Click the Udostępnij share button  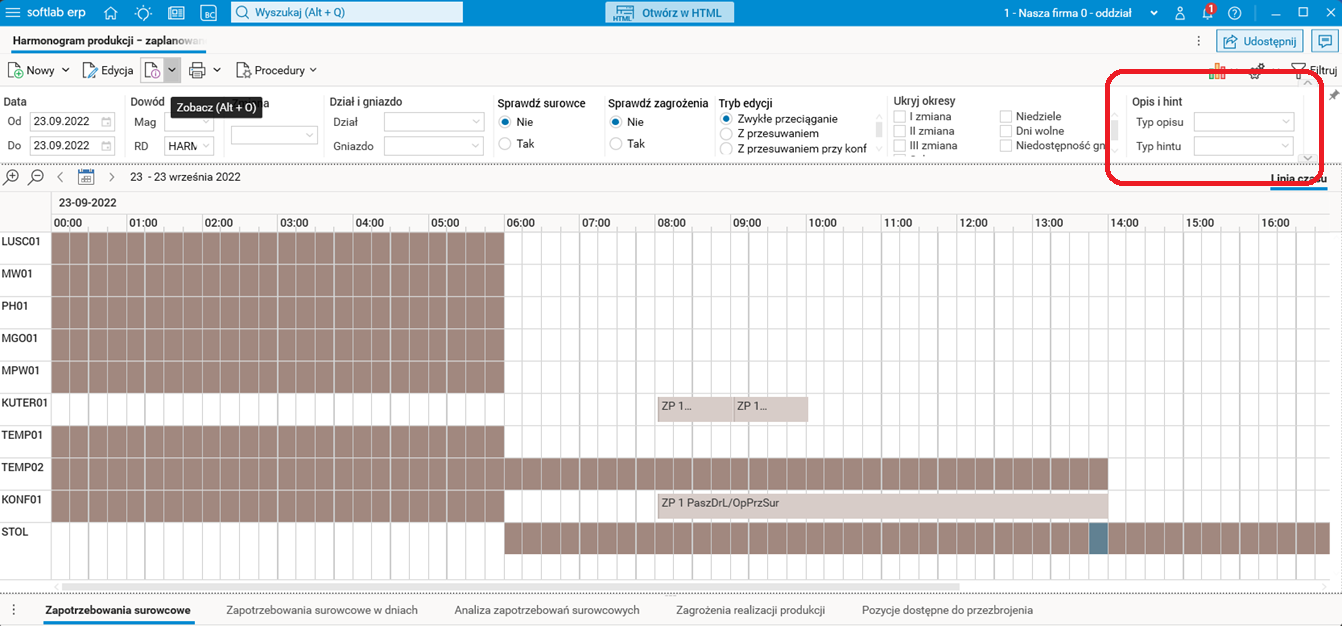point(1259,41)
